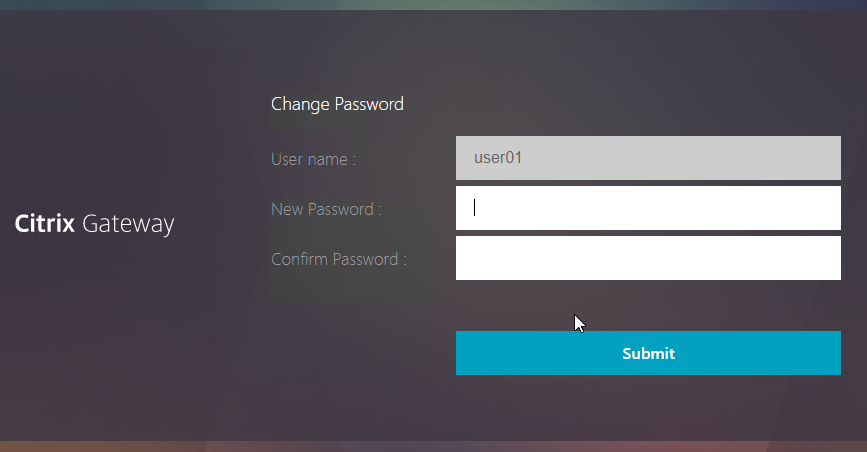
Task: Click the 'New Password :' label
Action: (326, 209)
